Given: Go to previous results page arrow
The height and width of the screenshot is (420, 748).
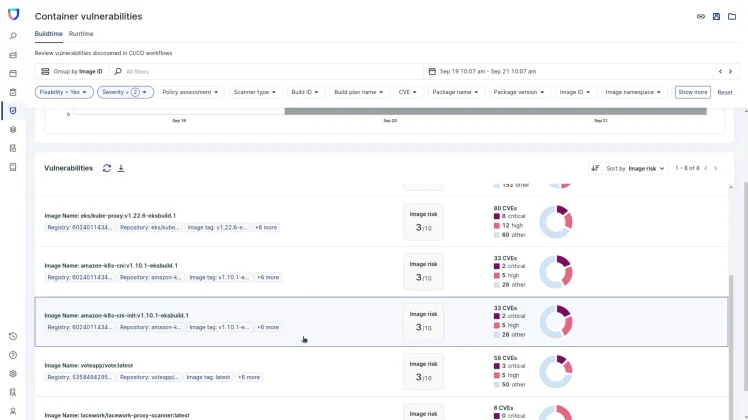Looking at the screenshot, I should pyautogui.click(x=706, y=168).
